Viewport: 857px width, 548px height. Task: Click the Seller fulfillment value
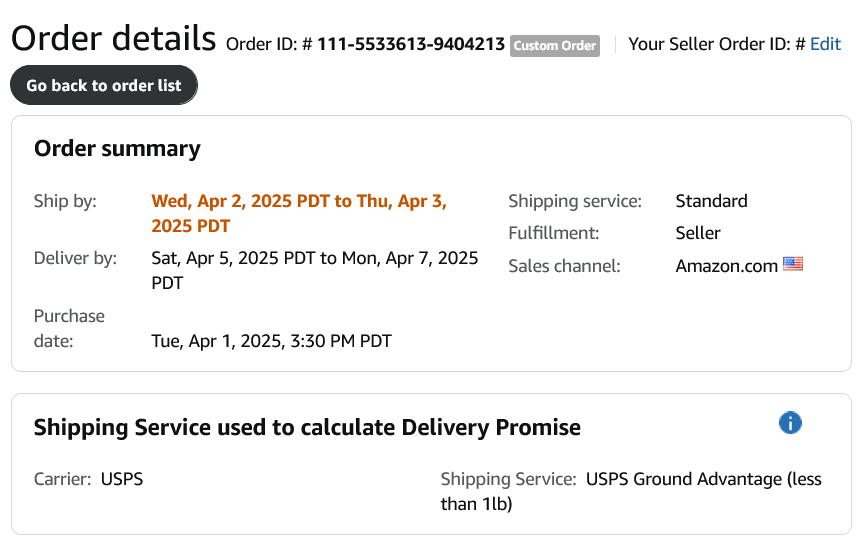click(x=697, y=233)
